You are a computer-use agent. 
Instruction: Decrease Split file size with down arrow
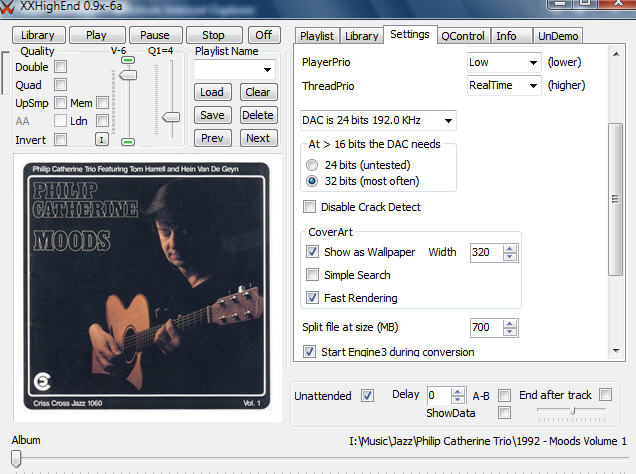[509, 332]
